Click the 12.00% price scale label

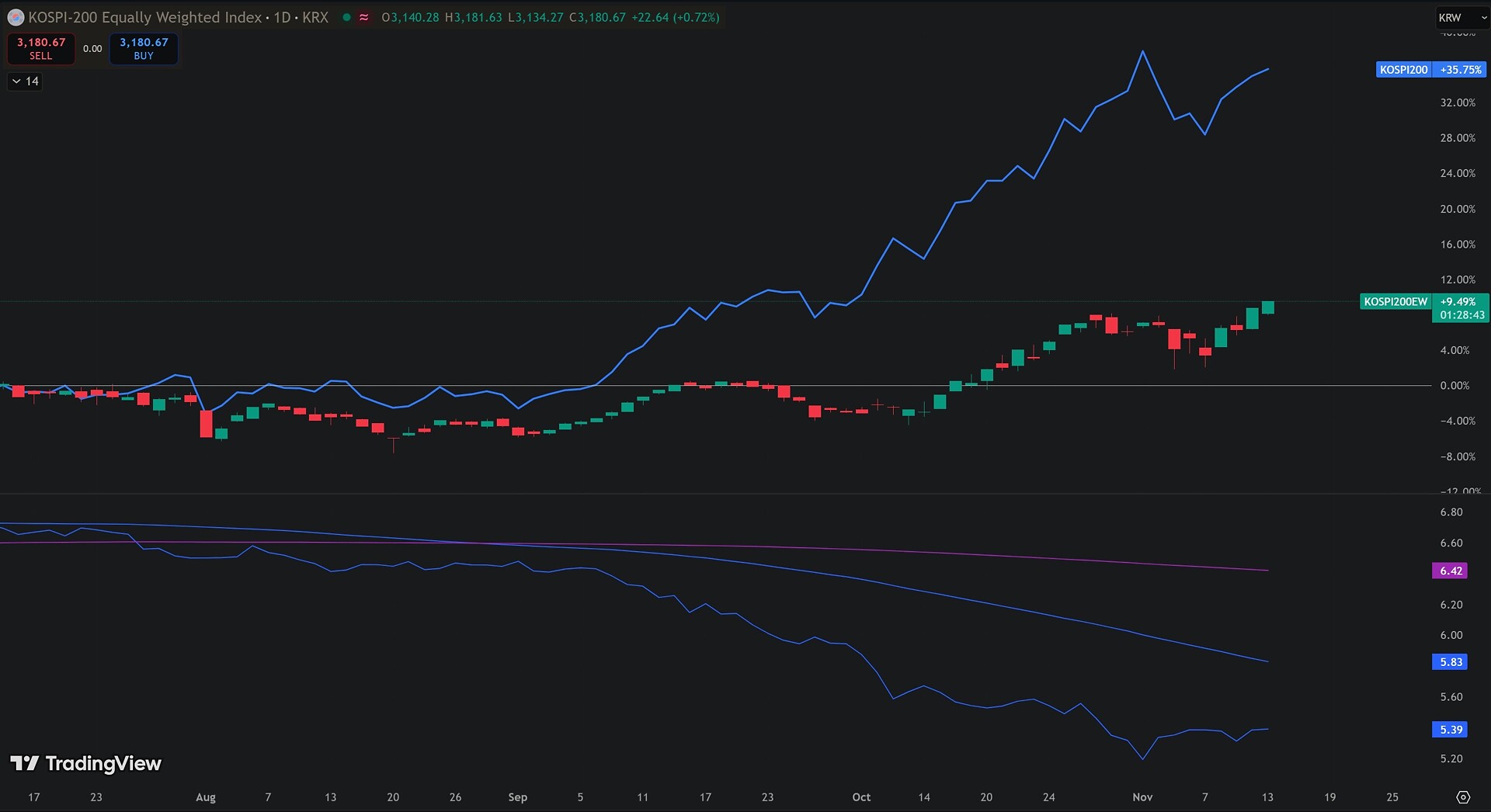1458,279
